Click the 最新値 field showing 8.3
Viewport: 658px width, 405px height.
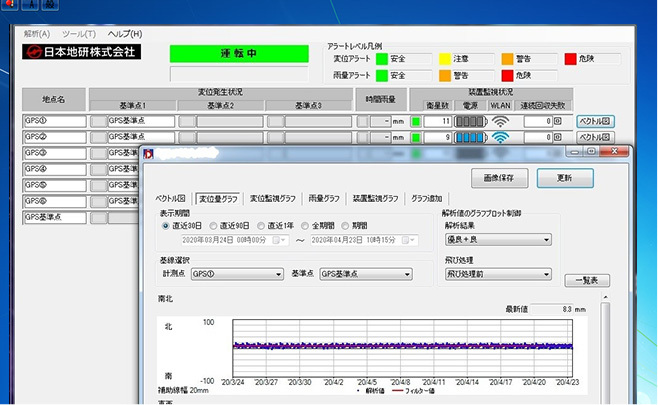552,309
